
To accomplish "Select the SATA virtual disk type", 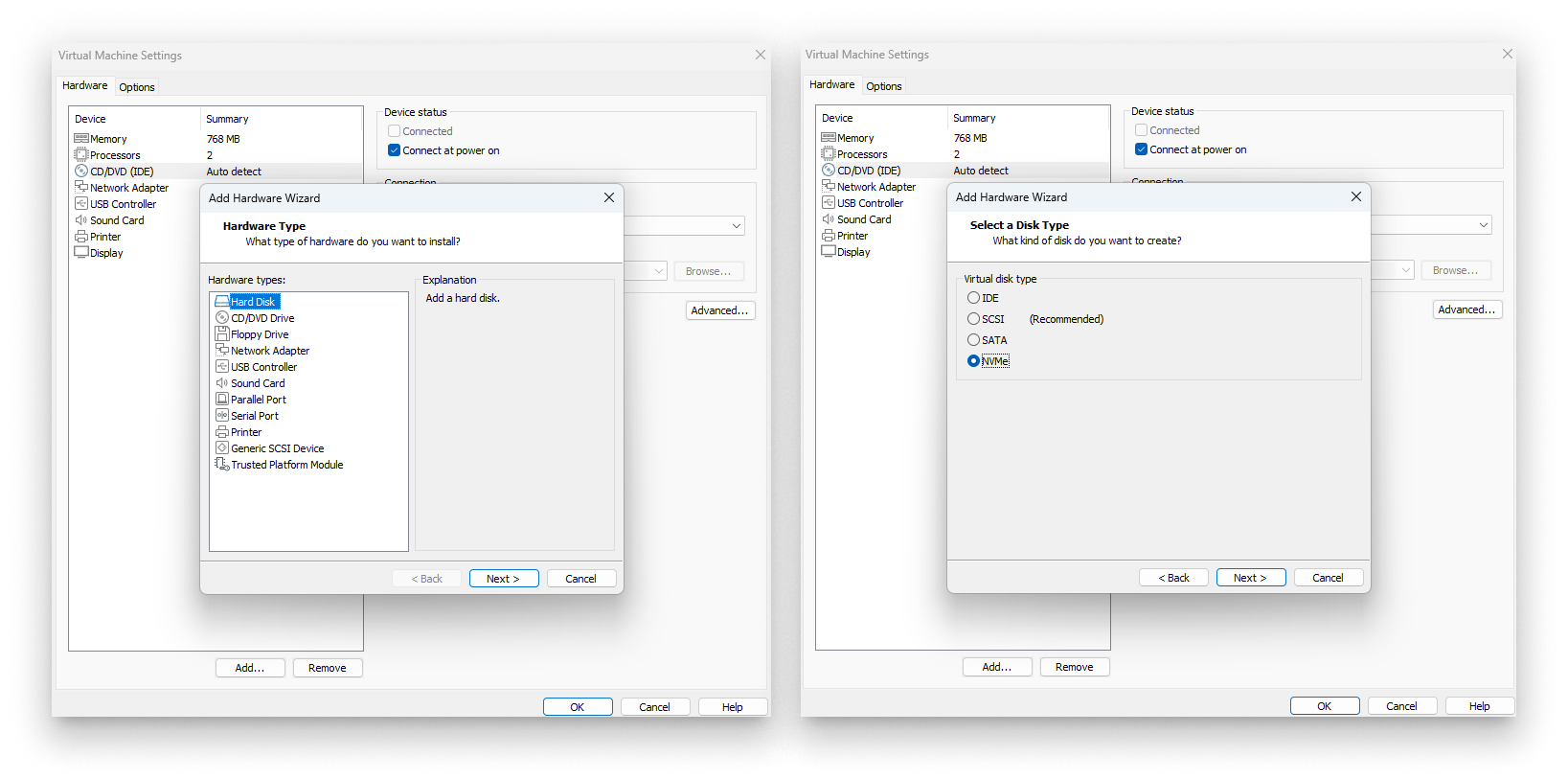I will [x=973, y=340].
